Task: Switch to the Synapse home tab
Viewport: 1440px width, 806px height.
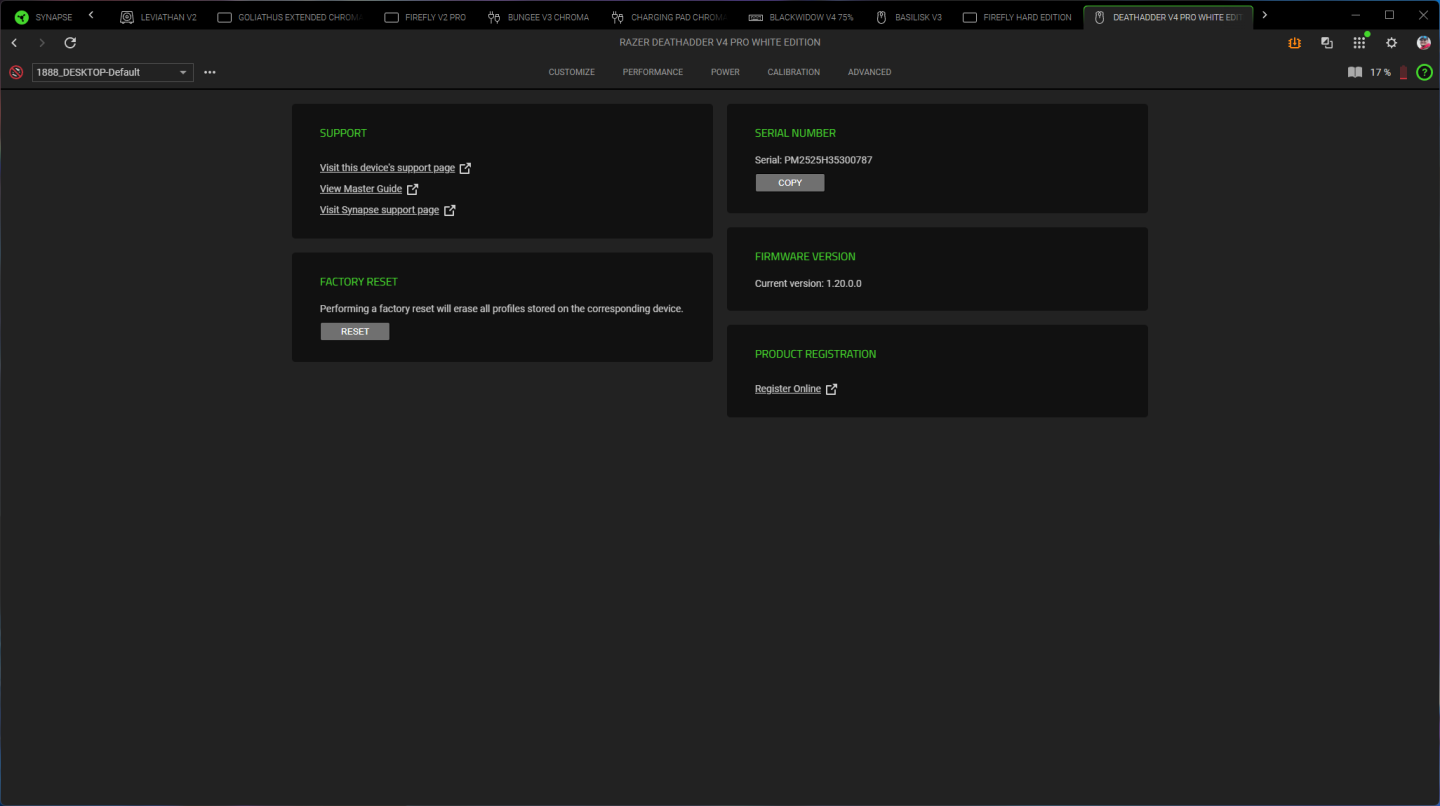Action: click(x=44, y=17)
